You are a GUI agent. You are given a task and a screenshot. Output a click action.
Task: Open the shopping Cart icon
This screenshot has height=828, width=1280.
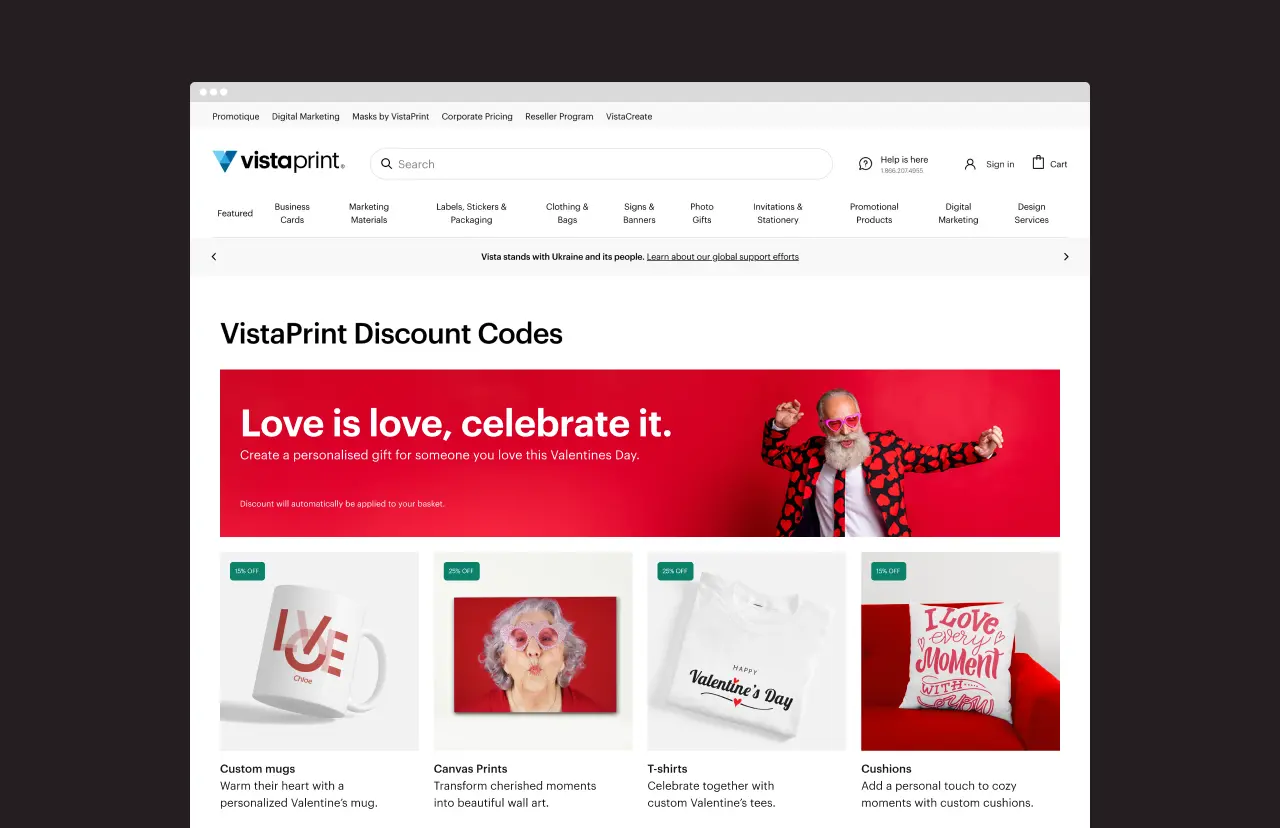[x=1038, y=162]
